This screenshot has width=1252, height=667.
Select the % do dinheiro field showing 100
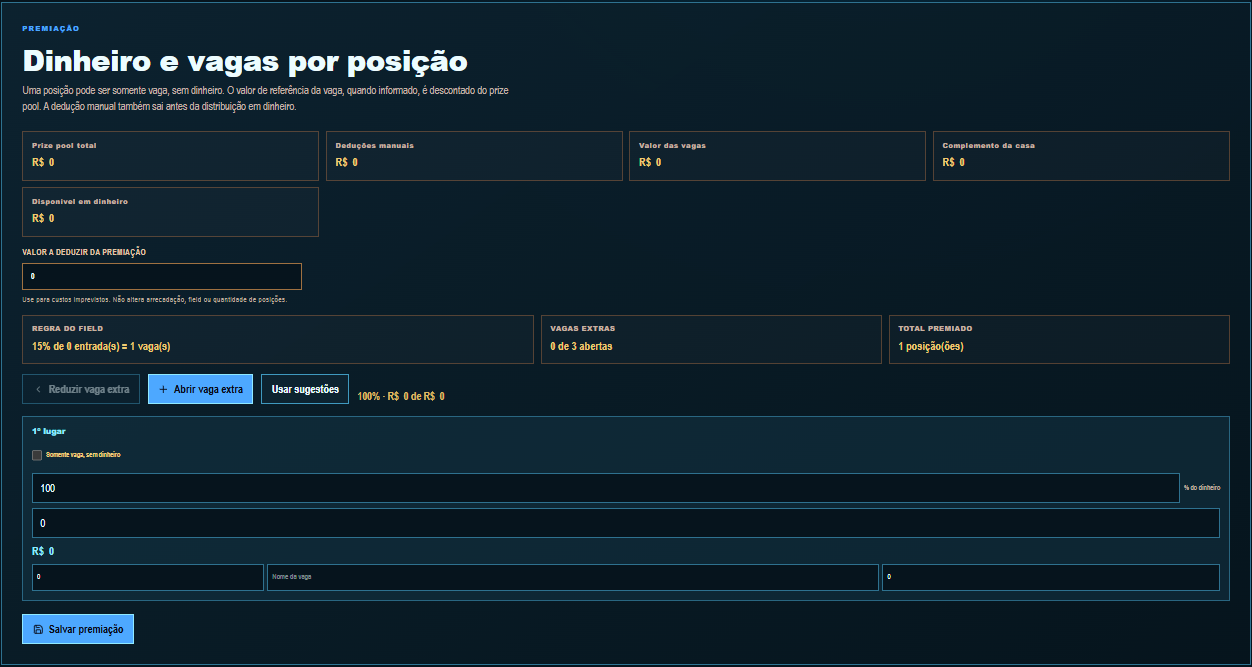coord(606,488)
